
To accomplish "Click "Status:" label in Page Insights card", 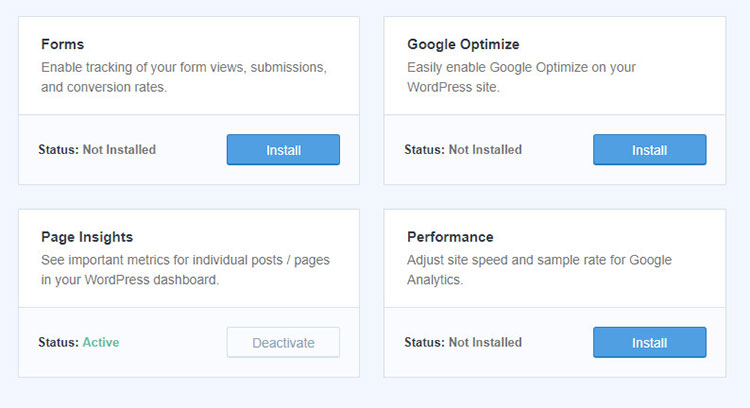I will [58, 343].
